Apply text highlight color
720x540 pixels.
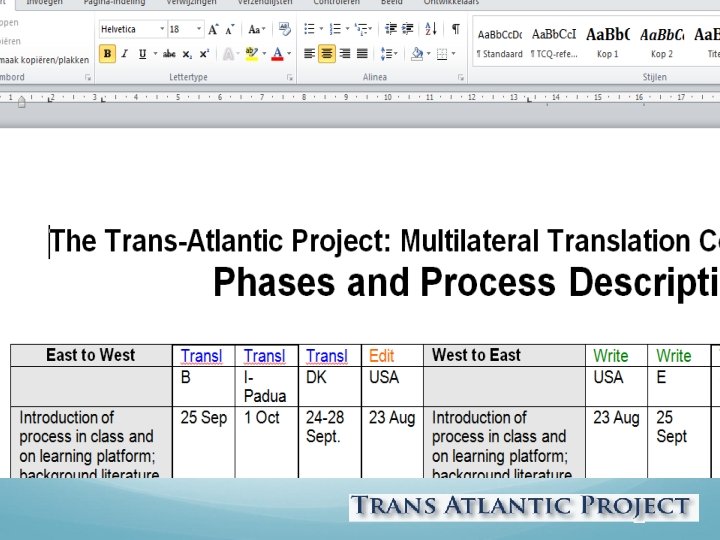[251, 54]
